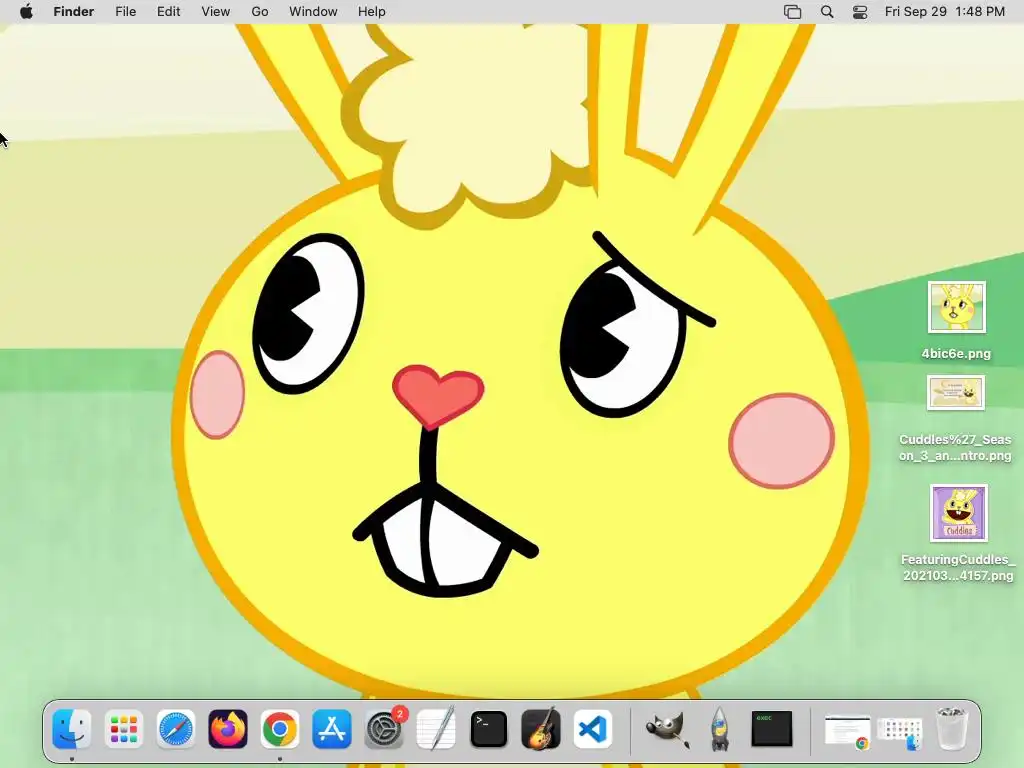The height and width of the screenshot is (768, 1024).
Task: Open the Apple menu
Action: pos(26,12)
